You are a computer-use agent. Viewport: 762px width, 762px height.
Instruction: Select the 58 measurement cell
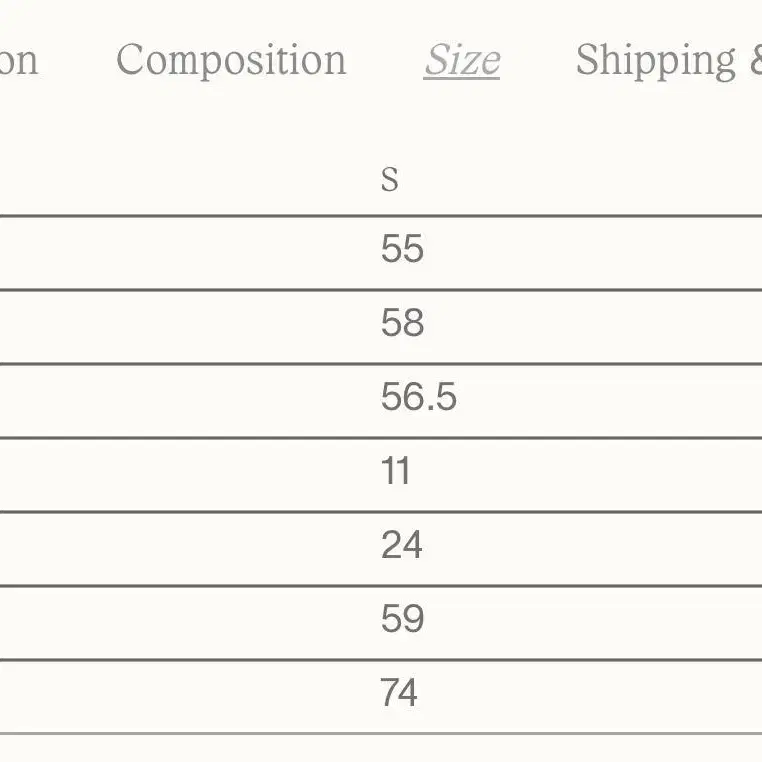point(402,322)
